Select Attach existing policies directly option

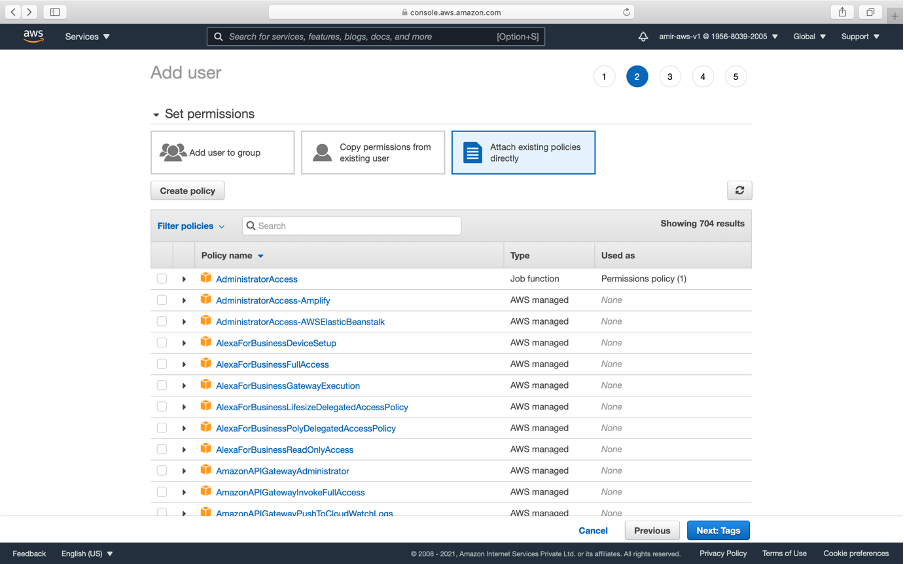[x=523, y=152]
